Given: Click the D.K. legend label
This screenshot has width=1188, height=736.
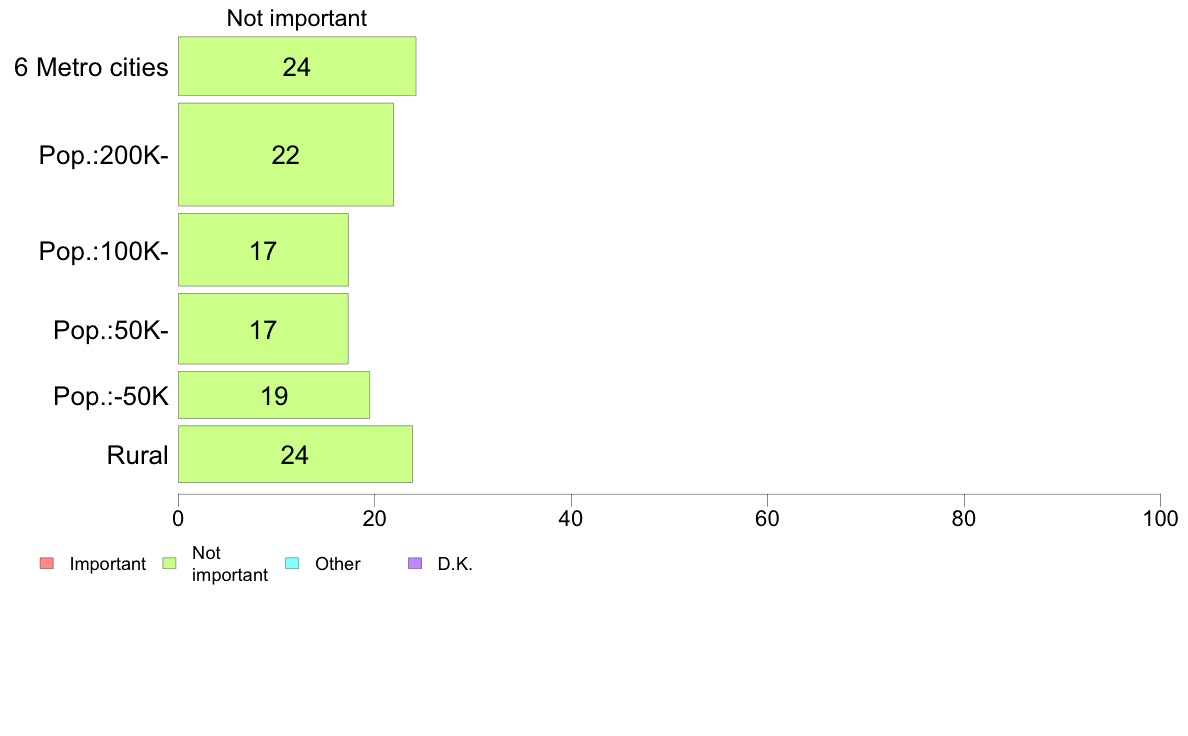Looking at the screenshot, I should pyautogui.click(x=455, y=564).
